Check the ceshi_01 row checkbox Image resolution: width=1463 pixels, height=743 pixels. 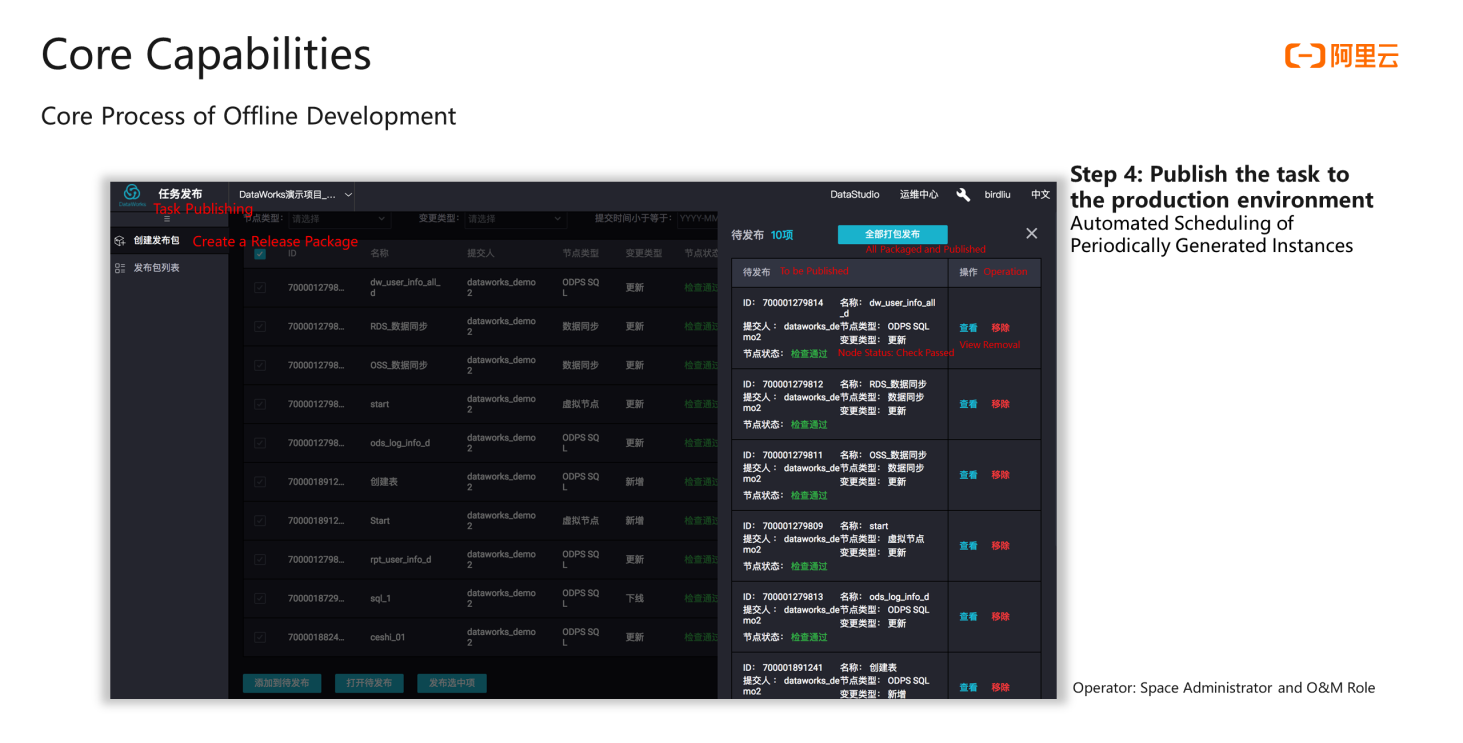[260, 636]
